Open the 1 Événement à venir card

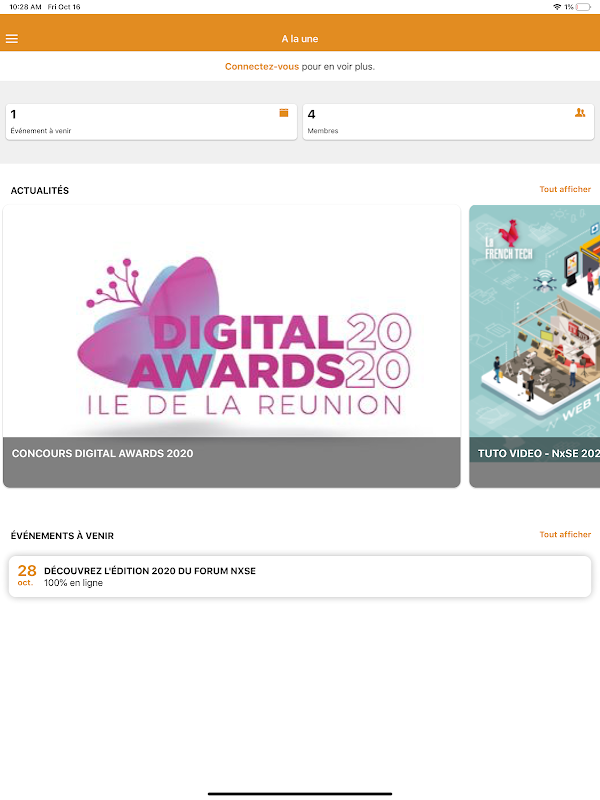tap(151, 122)
